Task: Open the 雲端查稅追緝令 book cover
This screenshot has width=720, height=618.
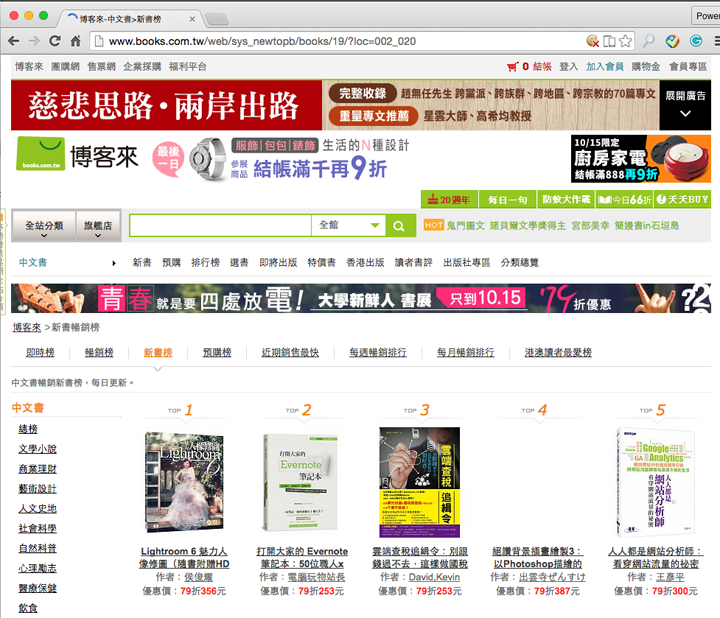Action: click(x=420, y=482)
